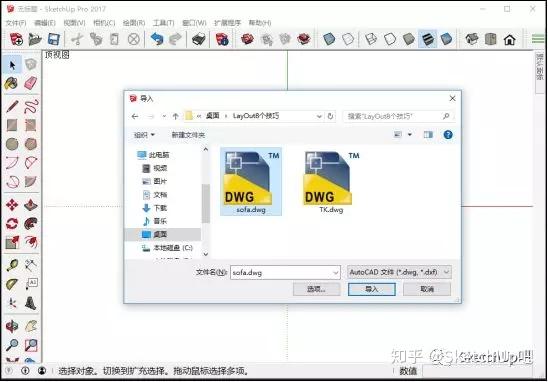Select the Push/Pull tool
This screenshot has width=548, height=382.
(31, 205)
